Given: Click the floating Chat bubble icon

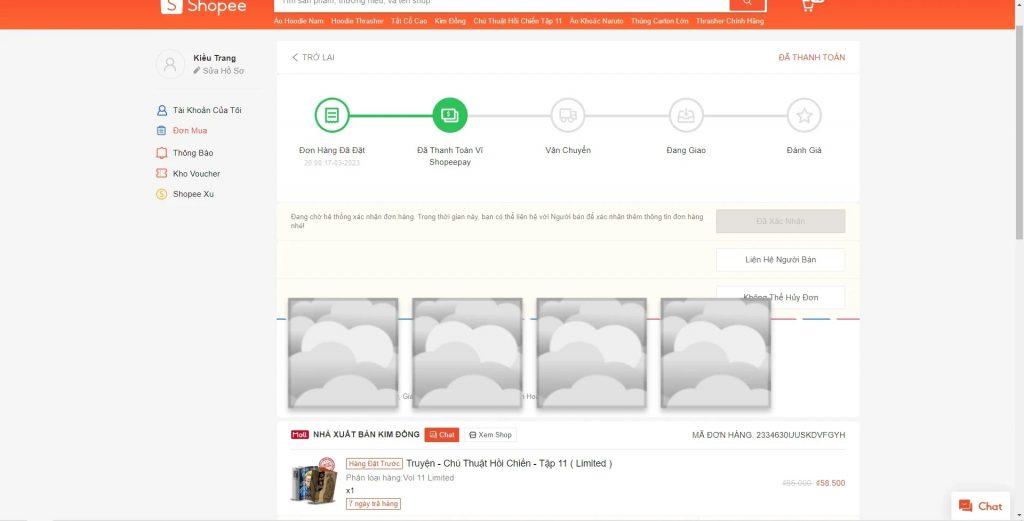Looking at the screenshot, I should (965, 506).
